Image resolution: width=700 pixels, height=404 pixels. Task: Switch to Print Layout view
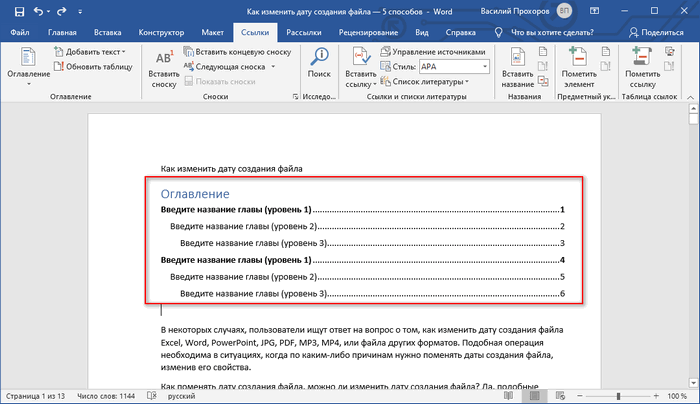pyautogui.click(x=534, y=396)
